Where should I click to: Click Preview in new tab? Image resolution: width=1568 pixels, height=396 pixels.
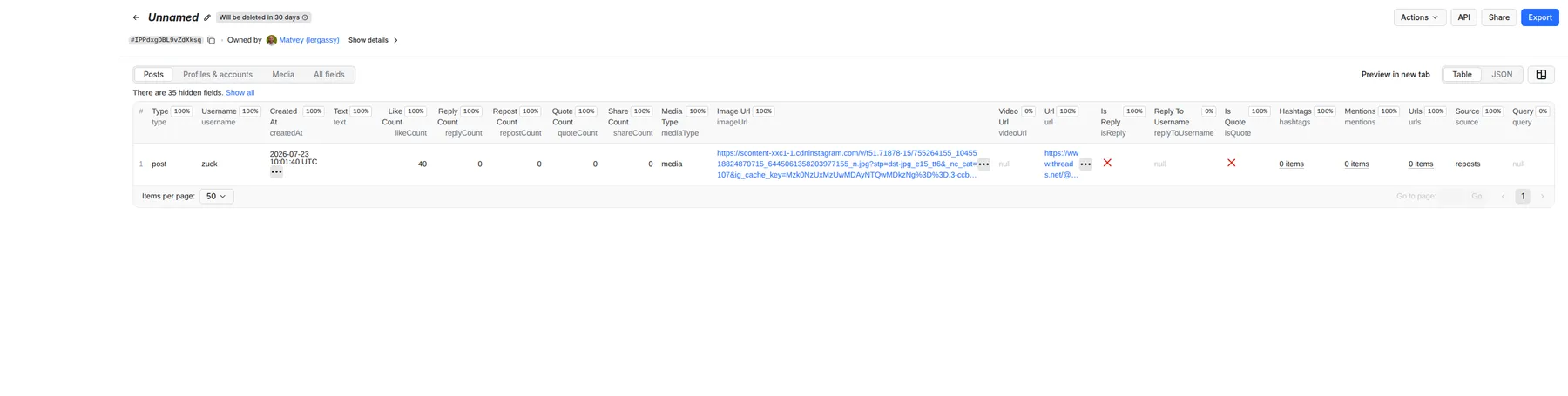pos(1396,75)
